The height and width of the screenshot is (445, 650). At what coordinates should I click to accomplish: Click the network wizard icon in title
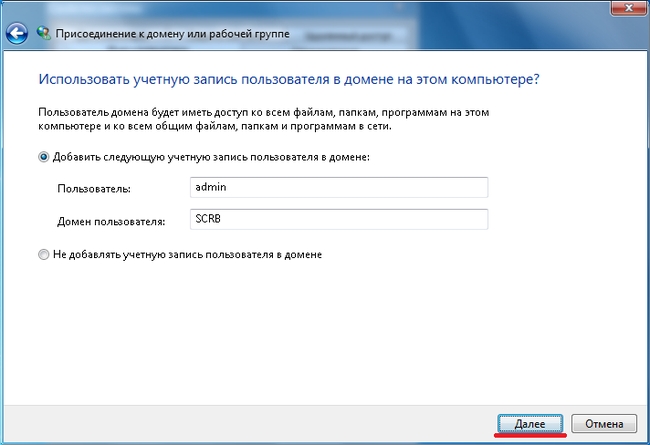[x=44, y=33]
